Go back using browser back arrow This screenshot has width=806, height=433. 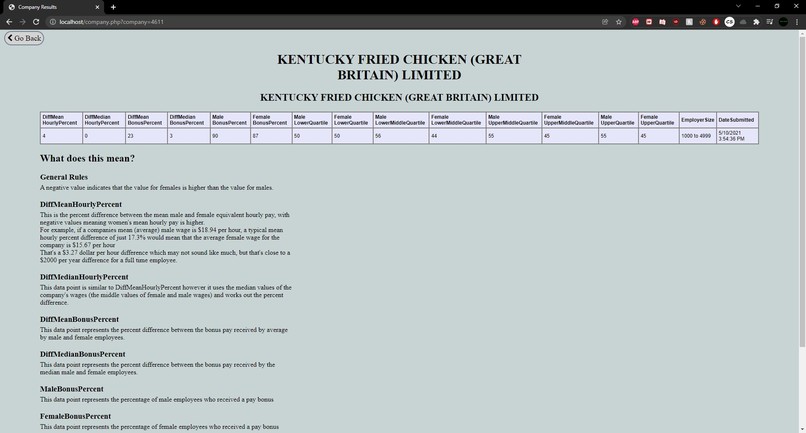point(9,22)
